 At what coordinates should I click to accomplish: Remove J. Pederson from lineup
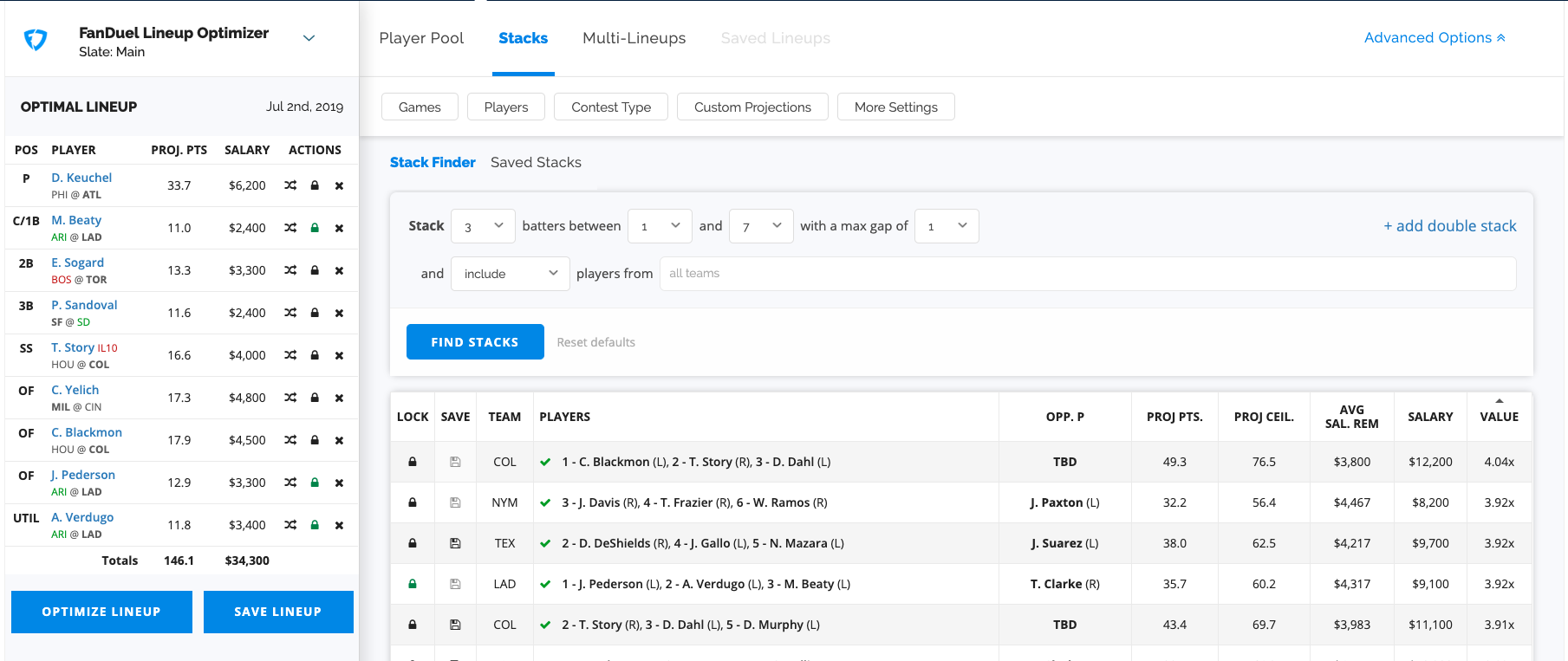click(339, 483)
